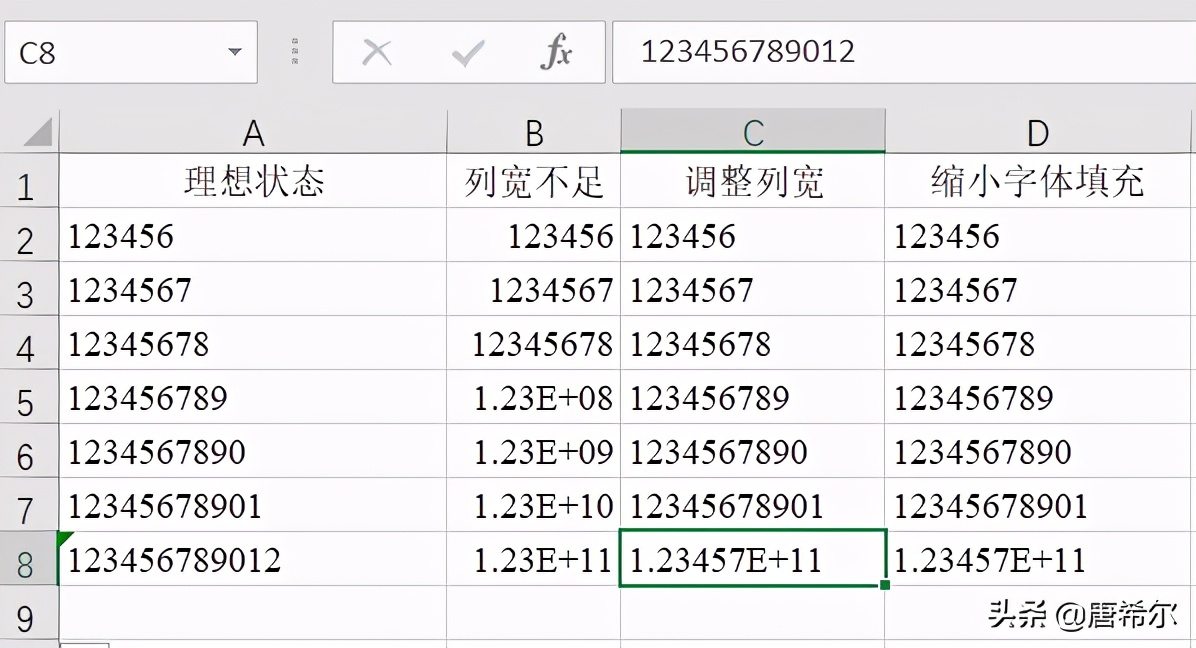Click cell B8 showing 1.23E+11
The width and height of the screenshot is (1196, 648).
(534, 560)
